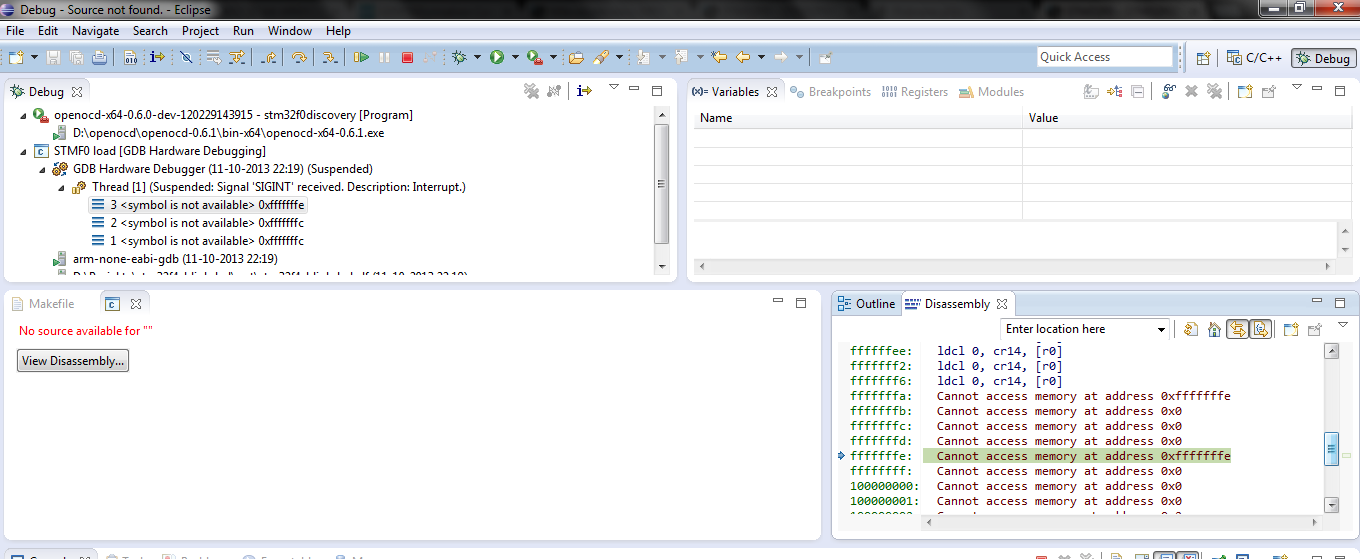The image size is (1360, 559).
Task: Select the arm-none-eabi-gdb process entry
Action: pyautogui.click(x=166, y=259)
